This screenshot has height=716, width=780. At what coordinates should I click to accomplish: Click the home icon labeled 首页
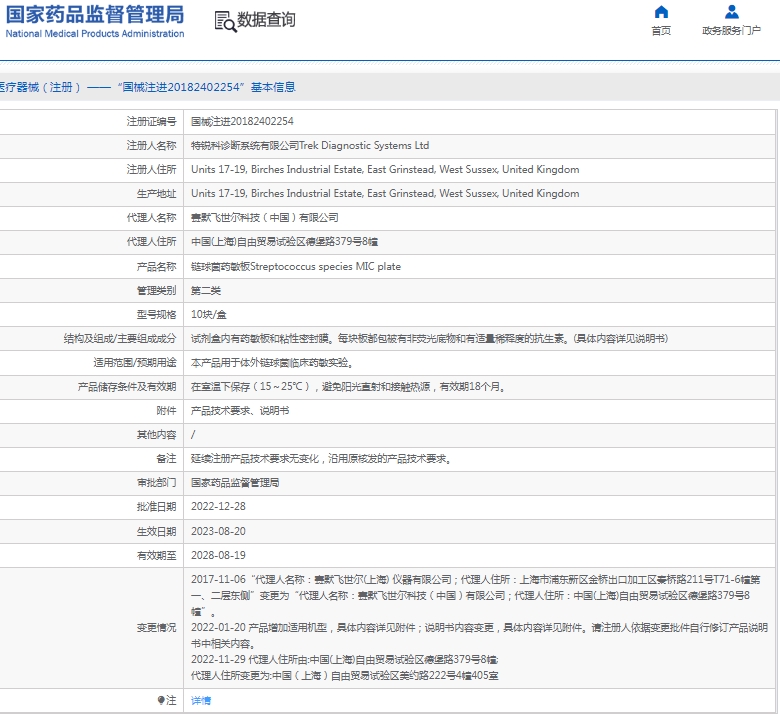[661, 11]
